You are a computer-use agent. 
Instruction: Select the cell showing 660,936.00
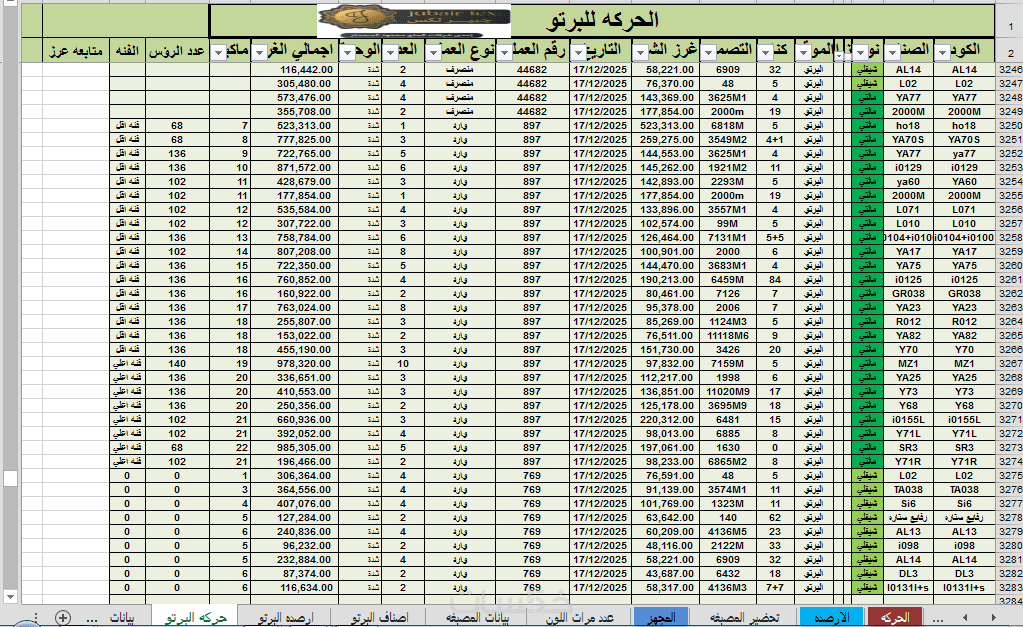click(x=295, y=420)
